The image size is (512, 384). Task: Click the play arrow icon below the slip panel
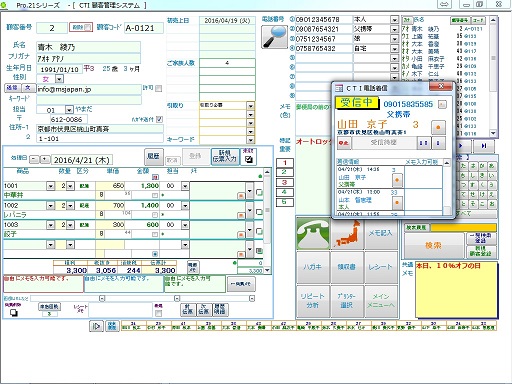[96, 326]
